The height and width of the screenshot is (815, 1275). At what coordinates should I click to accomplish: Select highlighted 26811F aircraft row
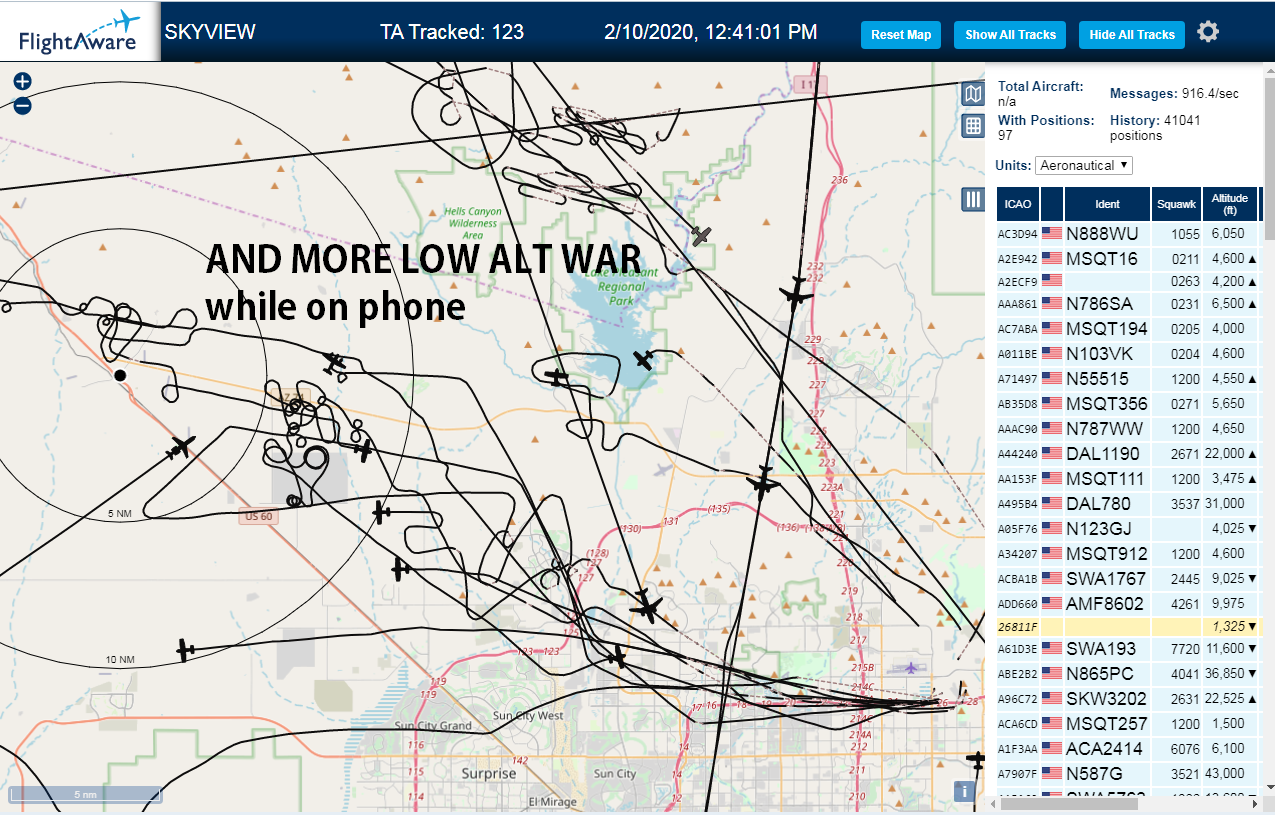1128,626
